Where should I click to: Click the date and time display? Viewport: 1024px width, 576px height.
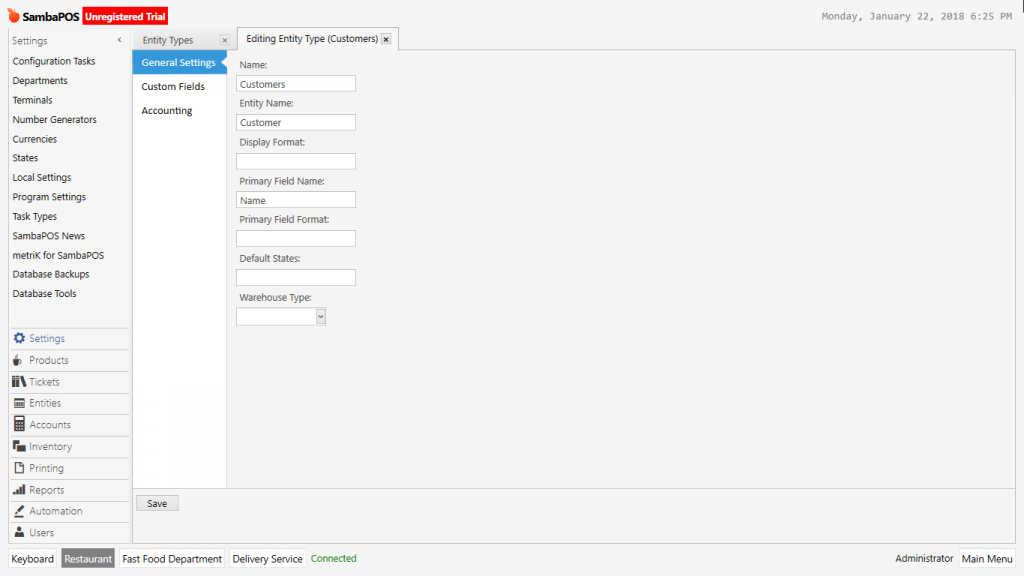916,16
